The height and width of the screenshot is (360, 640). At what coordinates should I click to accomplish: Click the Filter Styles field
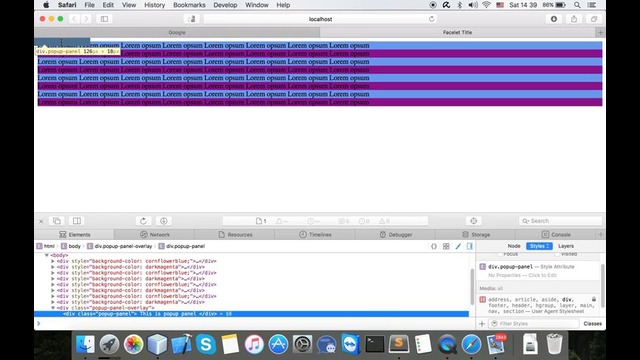tap(534, 324)
